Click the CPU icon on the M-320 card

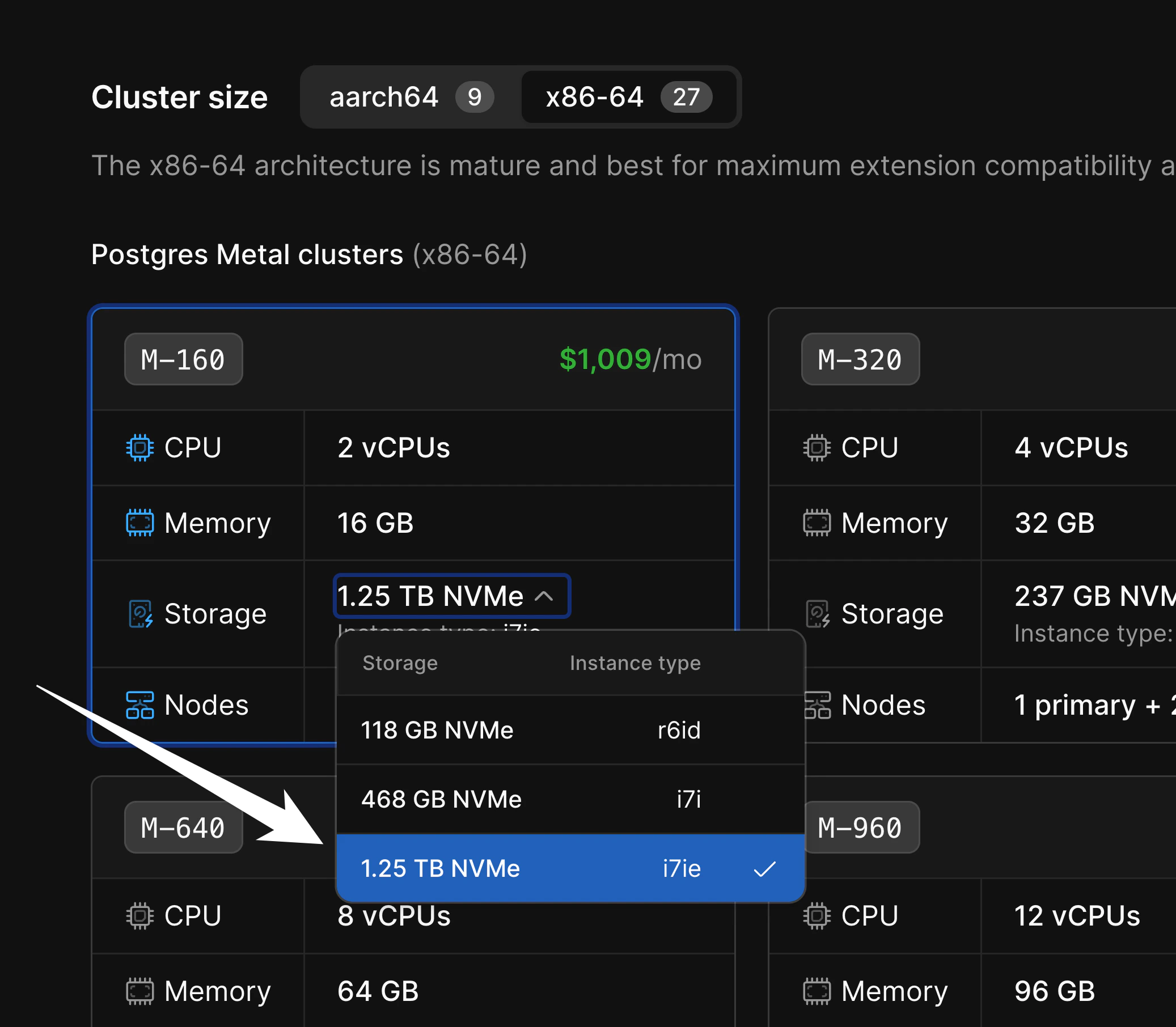click(x=817, y=448)
